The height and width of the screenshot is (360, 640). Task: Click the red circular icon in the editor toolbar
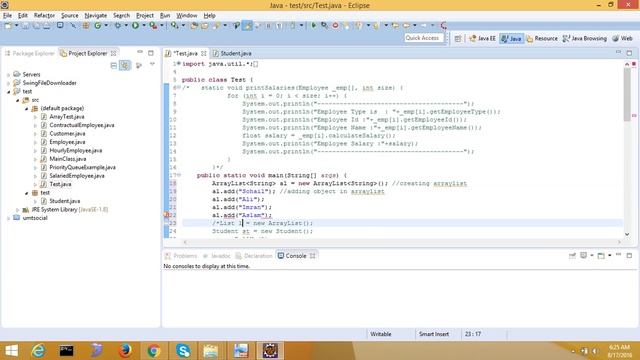335,25
